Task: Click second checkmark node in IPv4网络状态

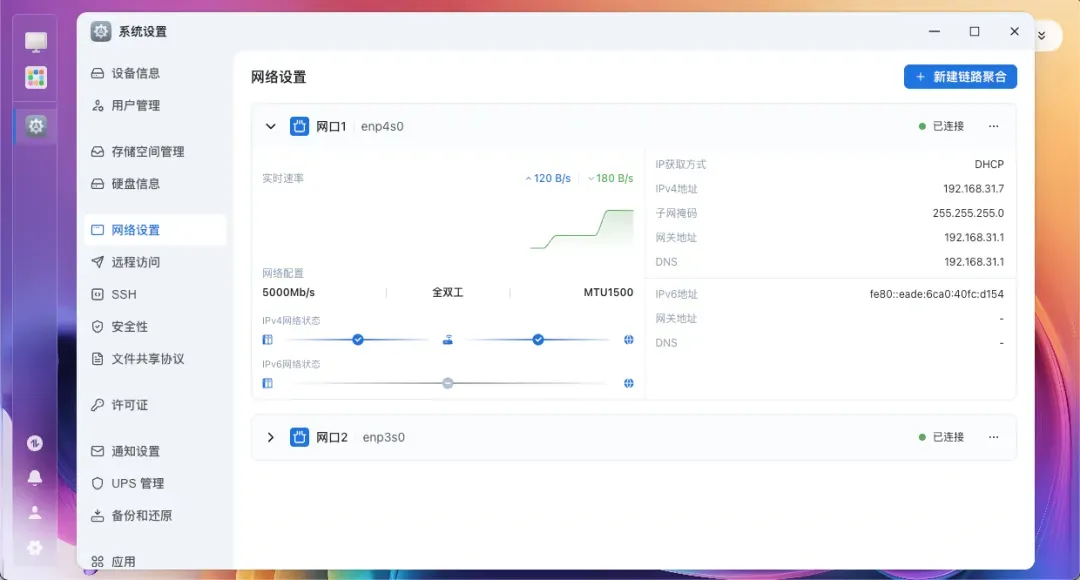Action: click(538, 340)
